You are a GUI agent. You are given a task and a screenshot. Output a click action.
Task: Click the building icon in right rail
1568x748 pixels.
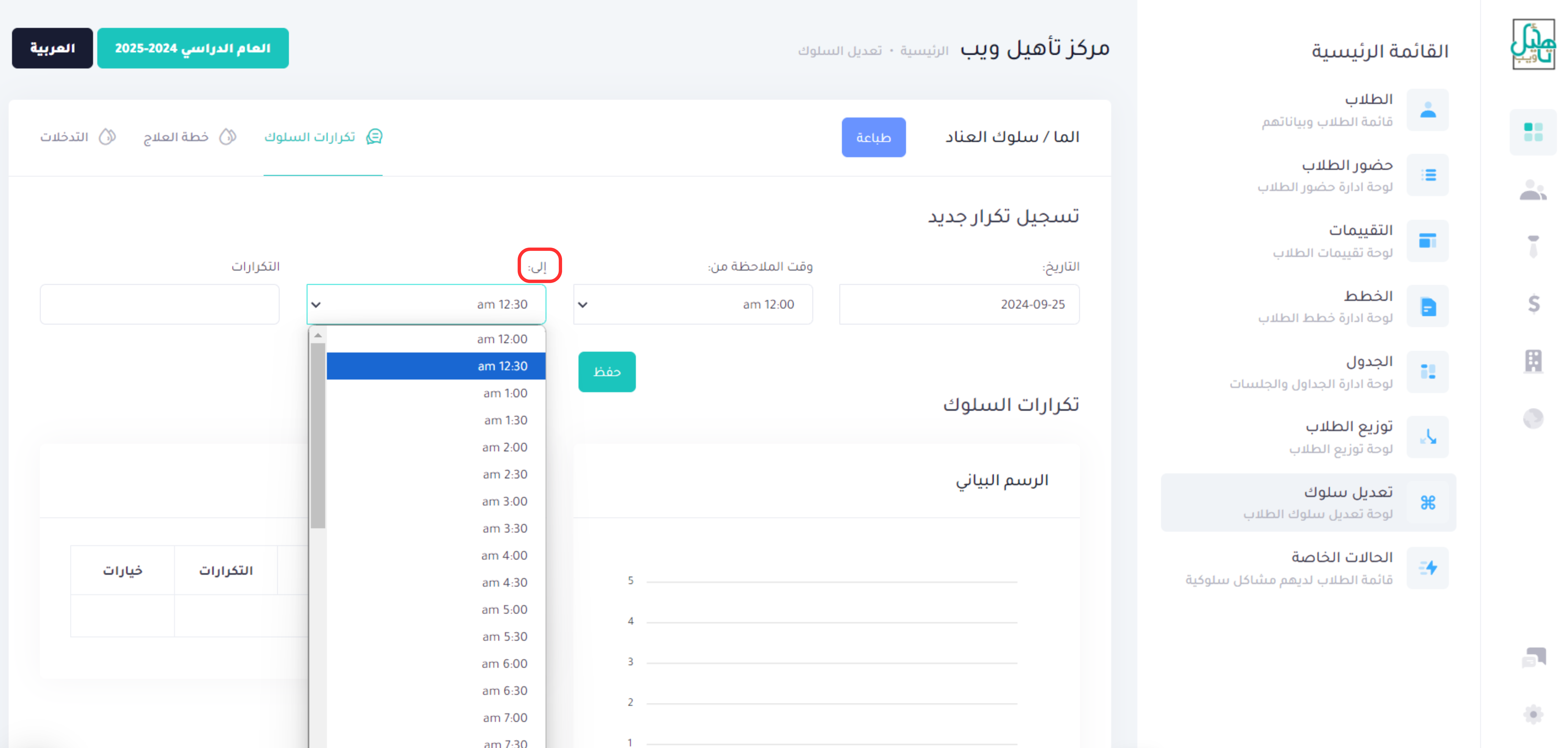click(1533, 361)
